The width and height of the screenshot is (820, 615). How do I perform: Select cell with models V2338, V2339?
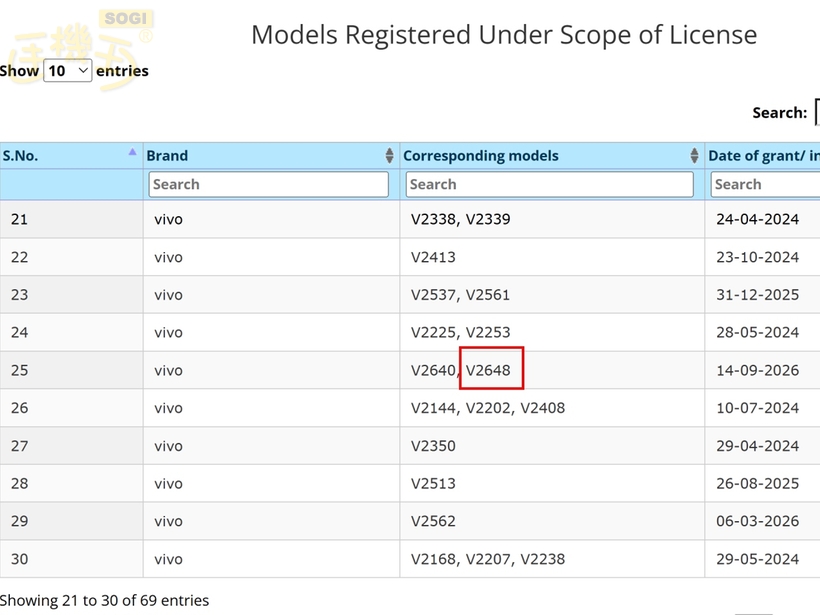click(x=552, y=219)
